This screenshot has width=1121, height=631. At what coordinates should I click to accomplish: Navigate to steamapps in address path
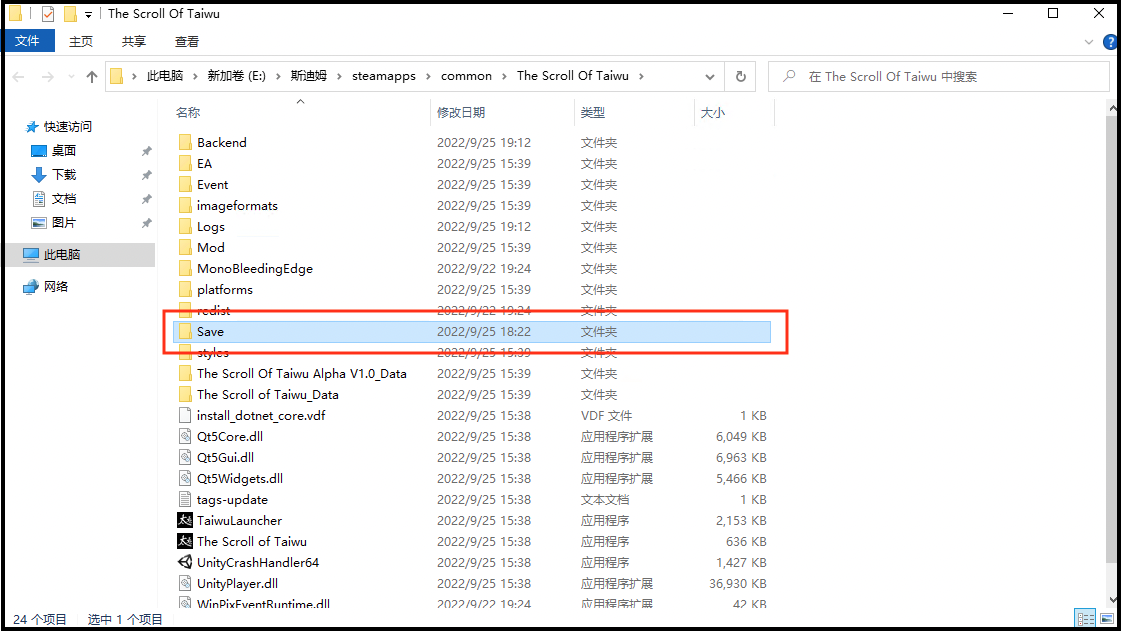(384, 76)
